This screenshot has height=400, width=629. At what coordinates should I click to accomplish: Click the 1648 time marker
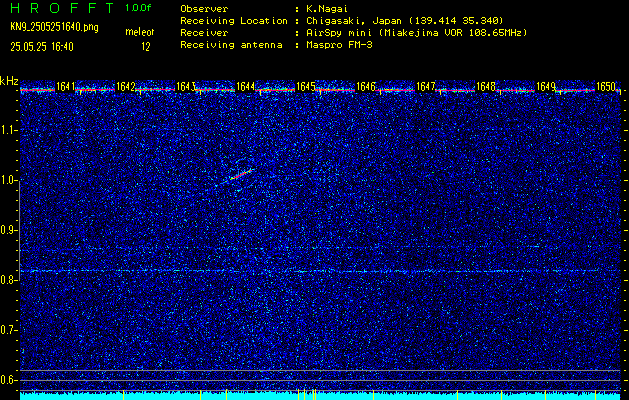pyautogui.click(x=486, y=86)
